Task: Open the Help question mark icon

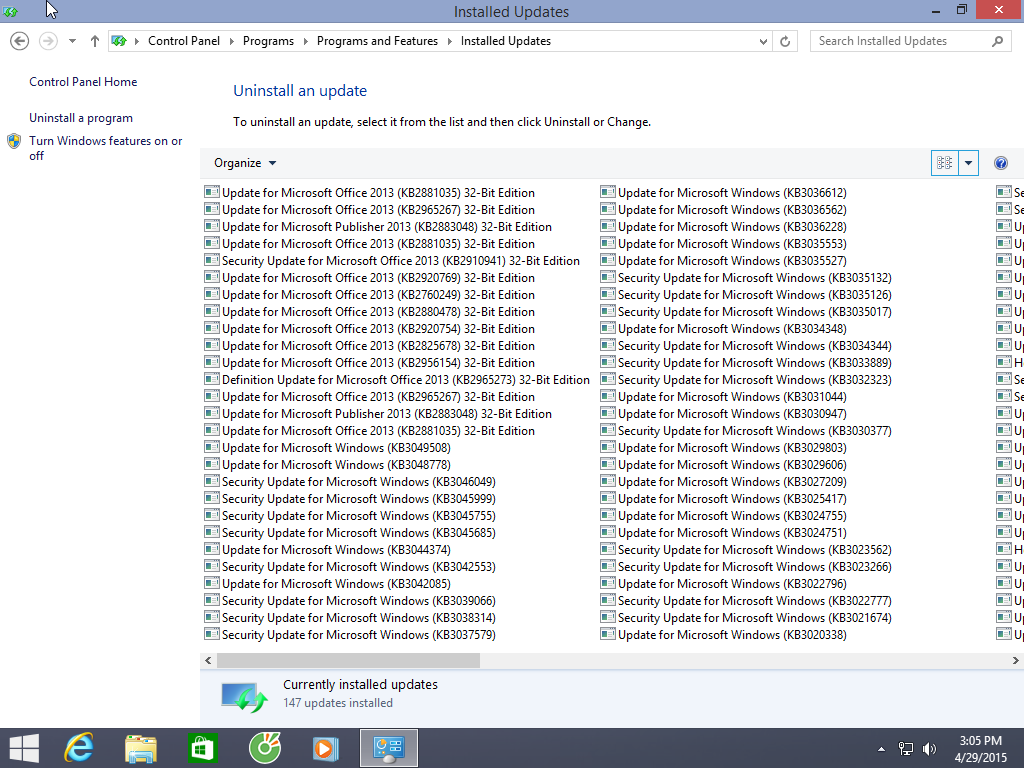Action: point(1000,163)
